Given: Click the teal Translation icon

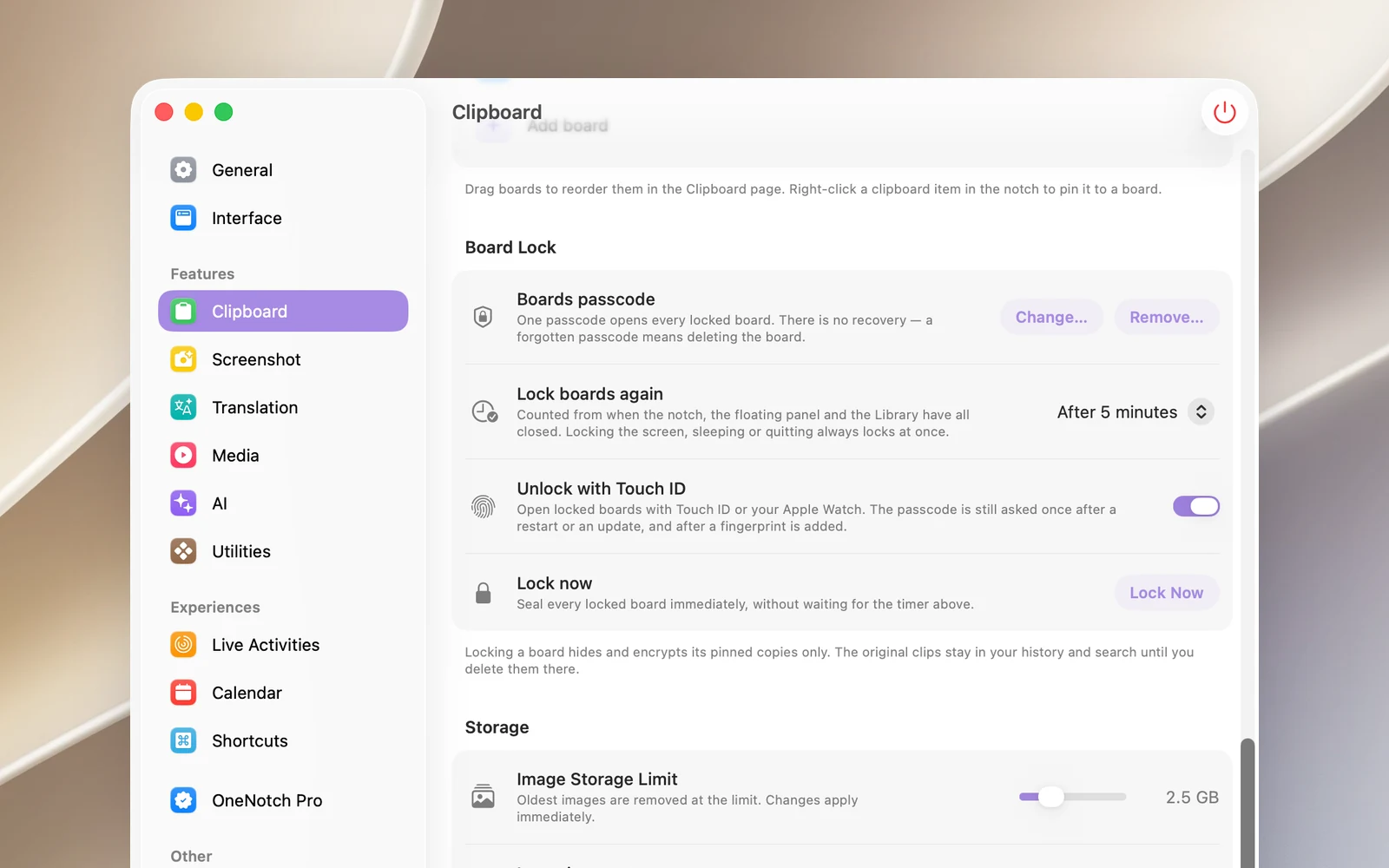Looking at the screenshot, I should tap(183, 407).
